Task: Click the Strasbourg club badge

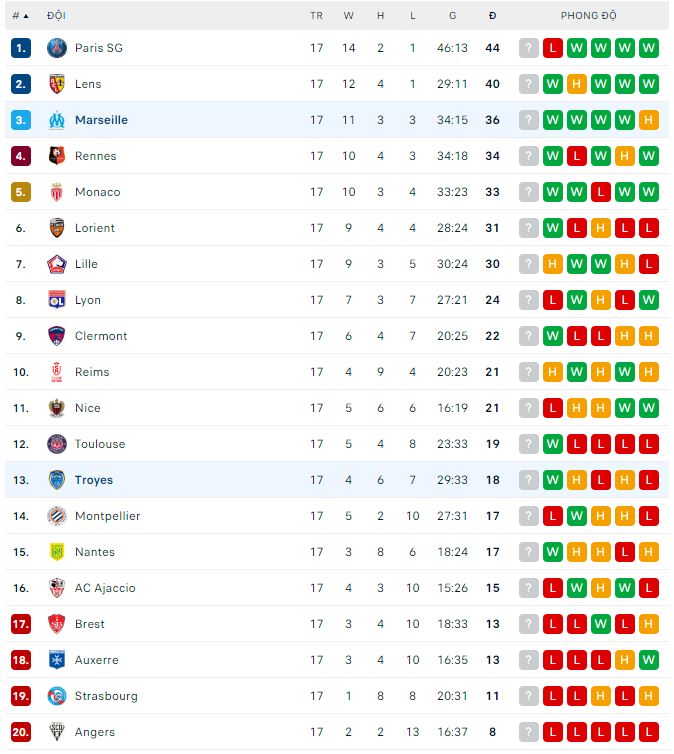Action: [x=57, y=696]
